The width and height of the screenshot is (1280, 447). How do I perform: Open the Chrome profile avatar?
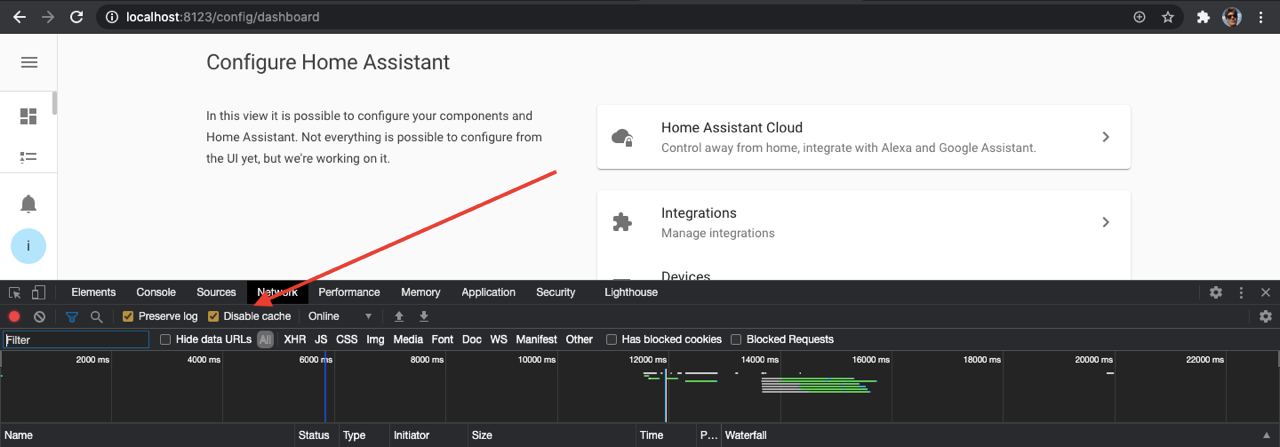[1232, 17]
